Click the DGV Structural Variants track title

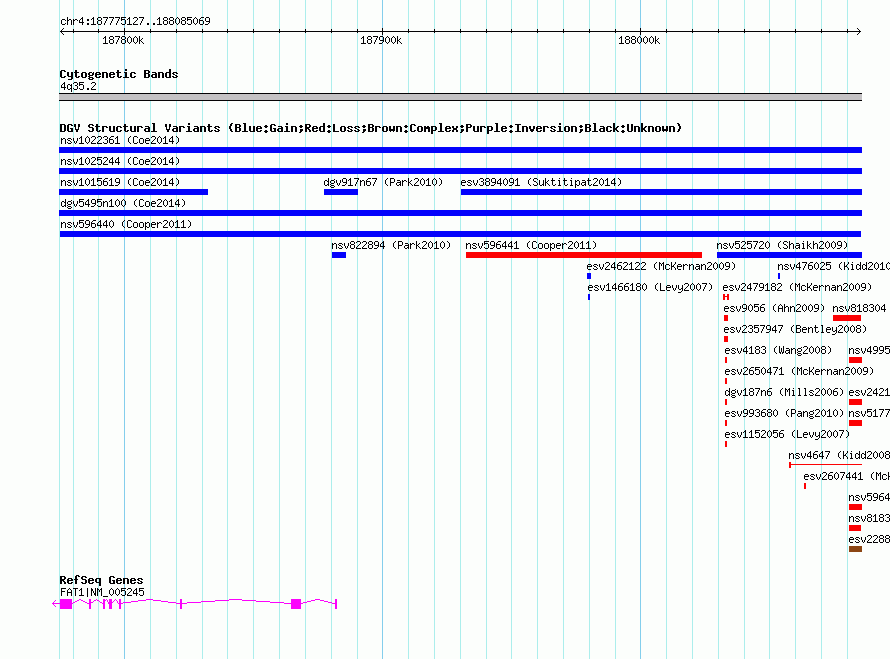click(370, 128)
